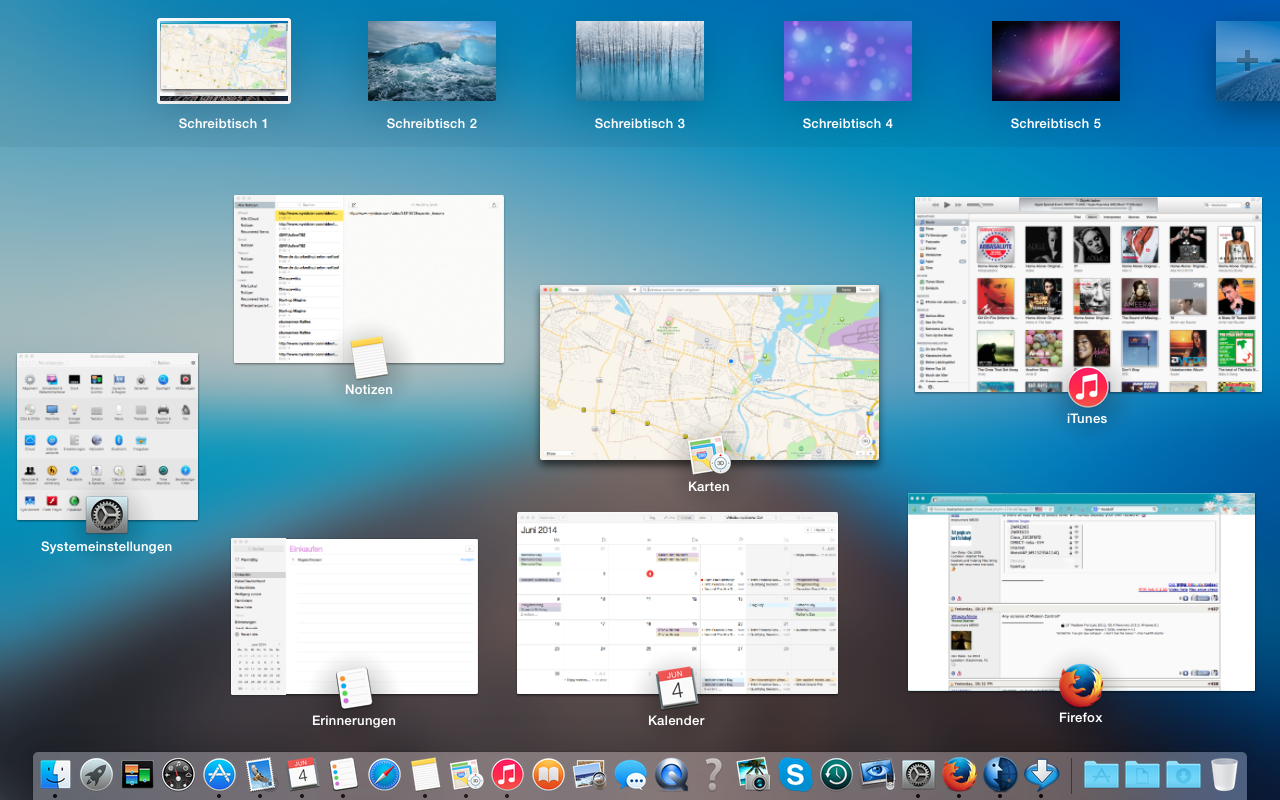Viewport: 1280px width, 800px height.
Task: Bring the Karten map window forward
Action: [709, 372]
